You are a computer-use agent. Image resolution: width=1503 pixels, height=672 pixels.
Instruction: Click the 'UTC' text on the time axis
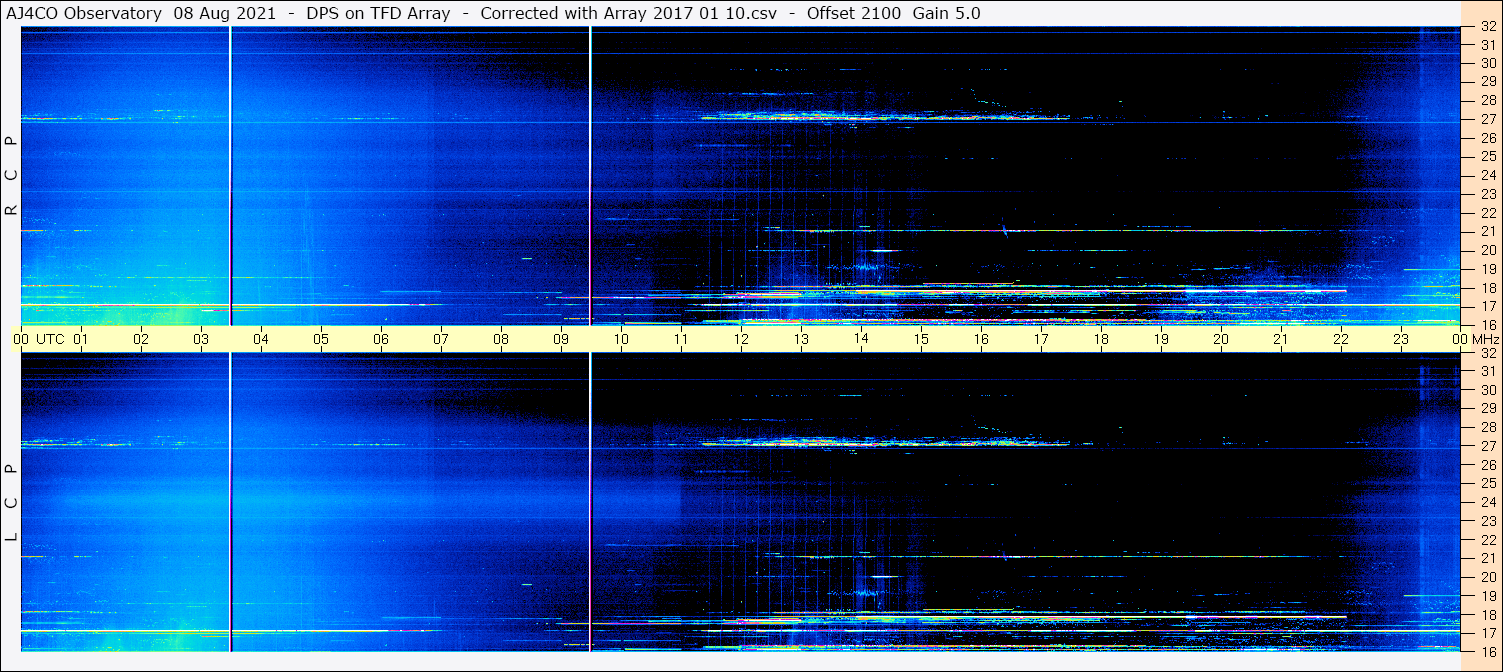(x=51, y=339)
